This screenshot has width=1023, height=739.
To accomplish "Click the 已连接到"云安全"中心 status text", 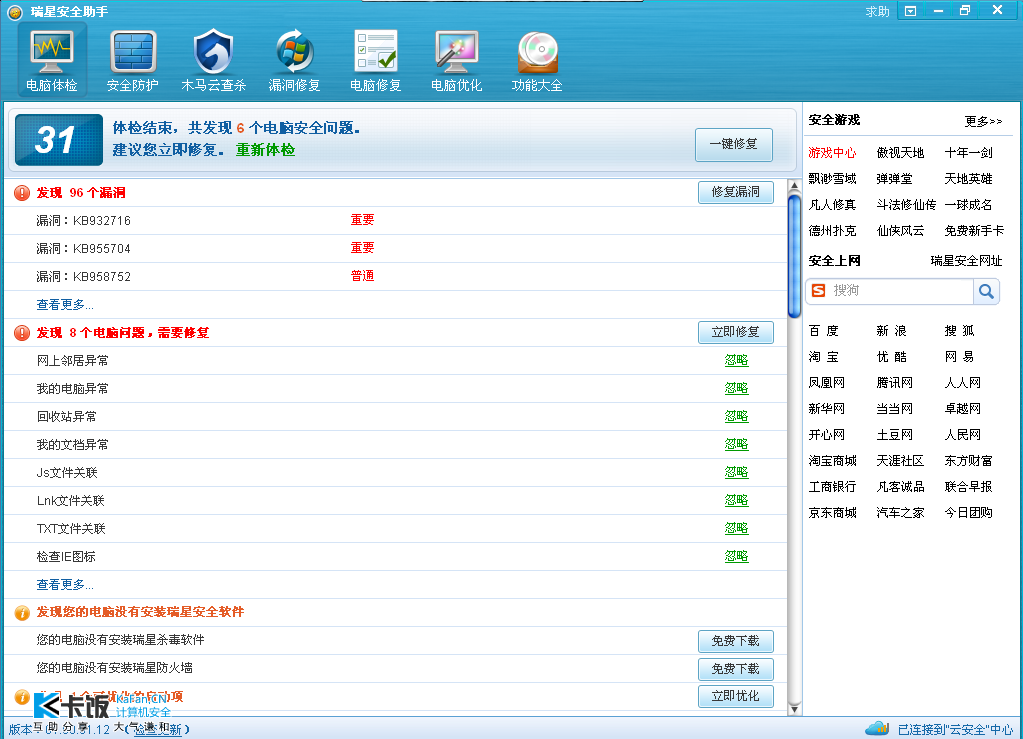I will 955,729.
